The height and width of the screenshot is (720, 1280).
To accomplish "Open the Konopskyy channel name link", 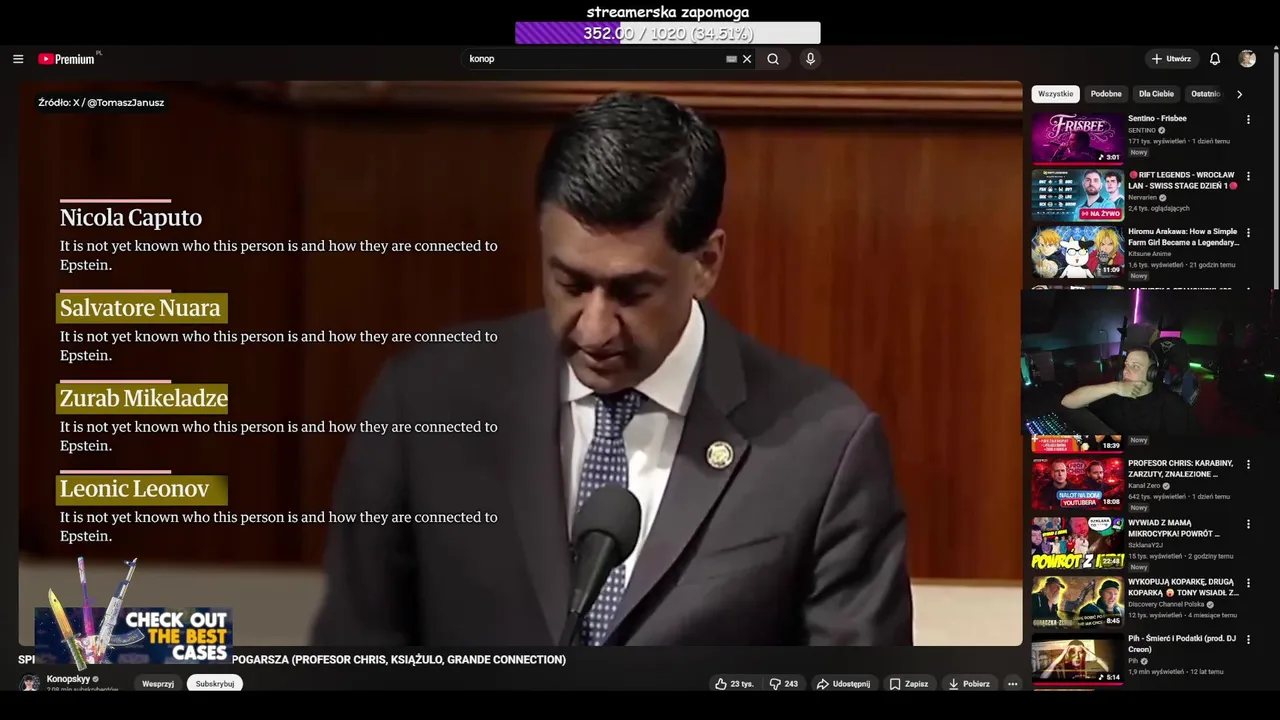I will pos(68,679).
